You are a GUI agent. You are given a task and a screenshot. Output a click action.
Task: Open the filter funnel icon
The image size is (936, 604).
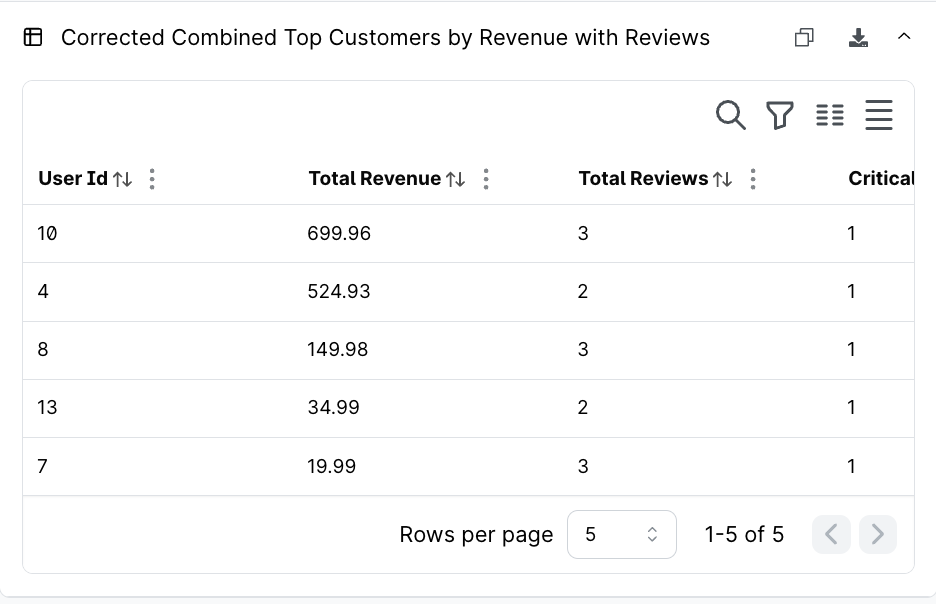click(780, 116)
